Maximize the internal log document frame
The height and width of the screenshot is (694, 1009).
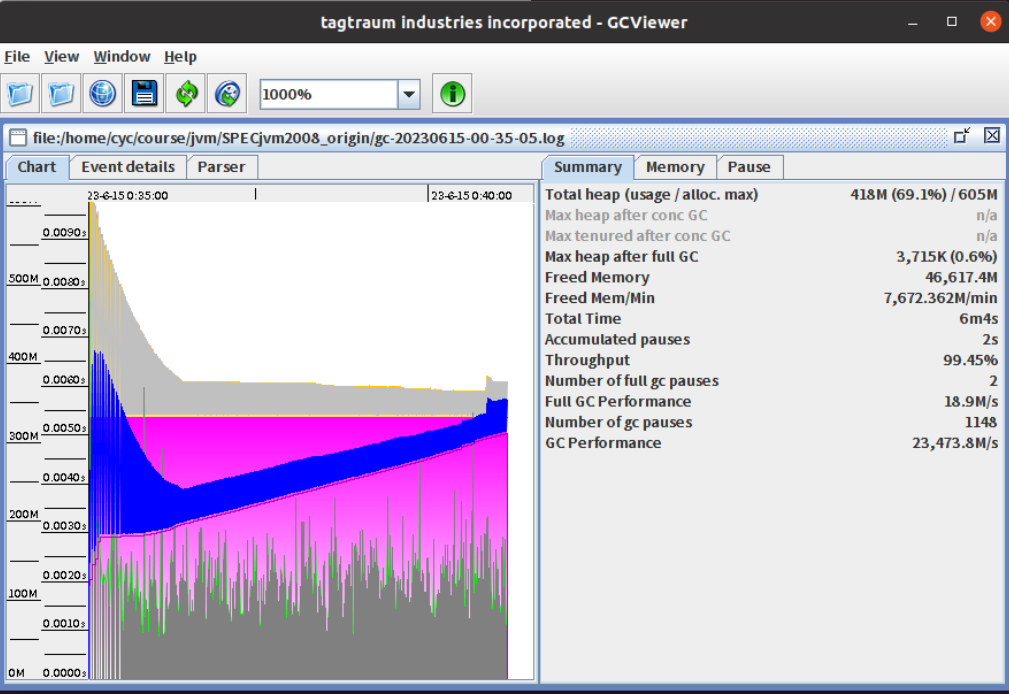962,136
